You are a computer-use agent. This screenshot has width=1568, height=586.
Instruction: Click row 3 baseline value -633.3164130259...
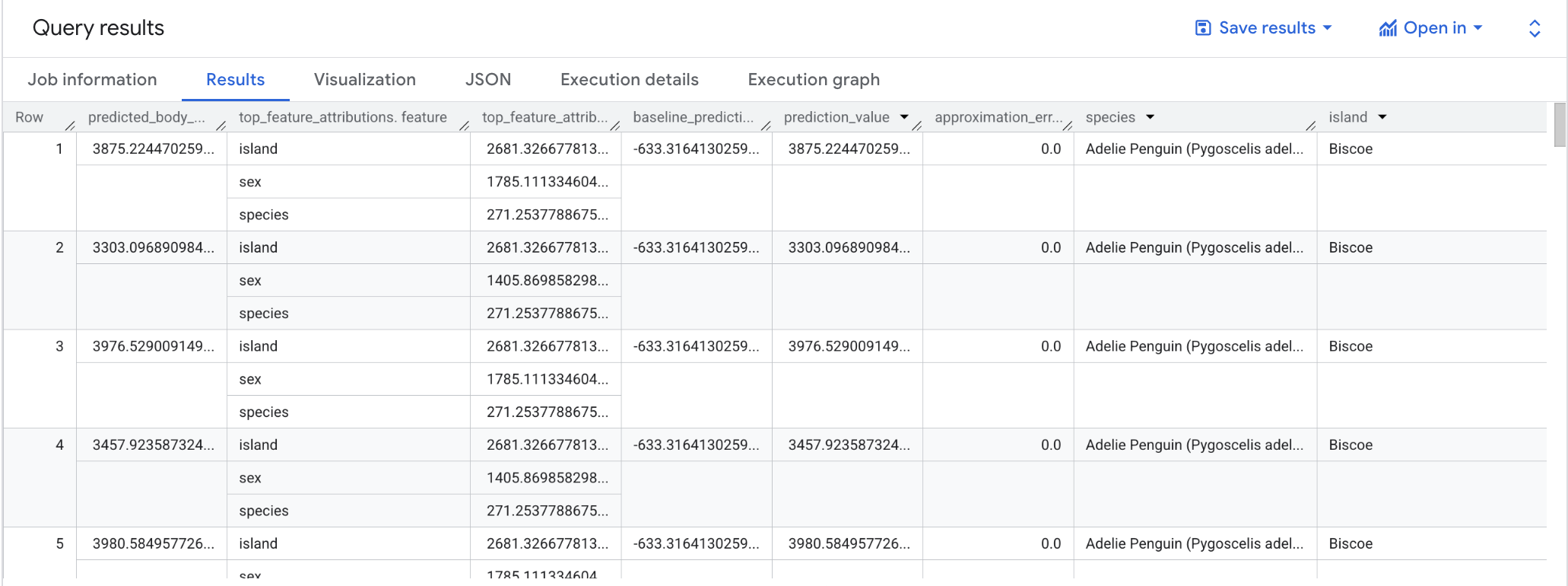tap(696, 346)
